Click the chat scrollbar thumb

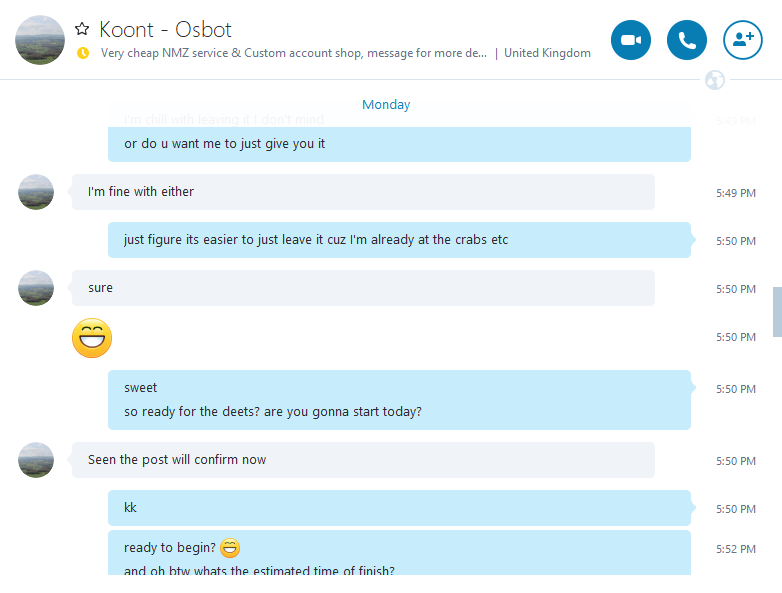tap(777, 311)
